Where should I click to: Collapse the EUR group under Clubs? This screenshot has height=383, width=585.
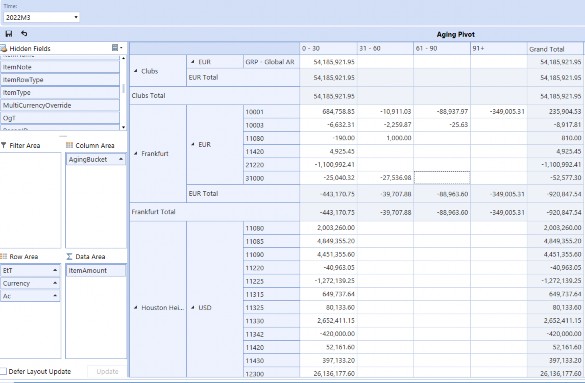193,62
